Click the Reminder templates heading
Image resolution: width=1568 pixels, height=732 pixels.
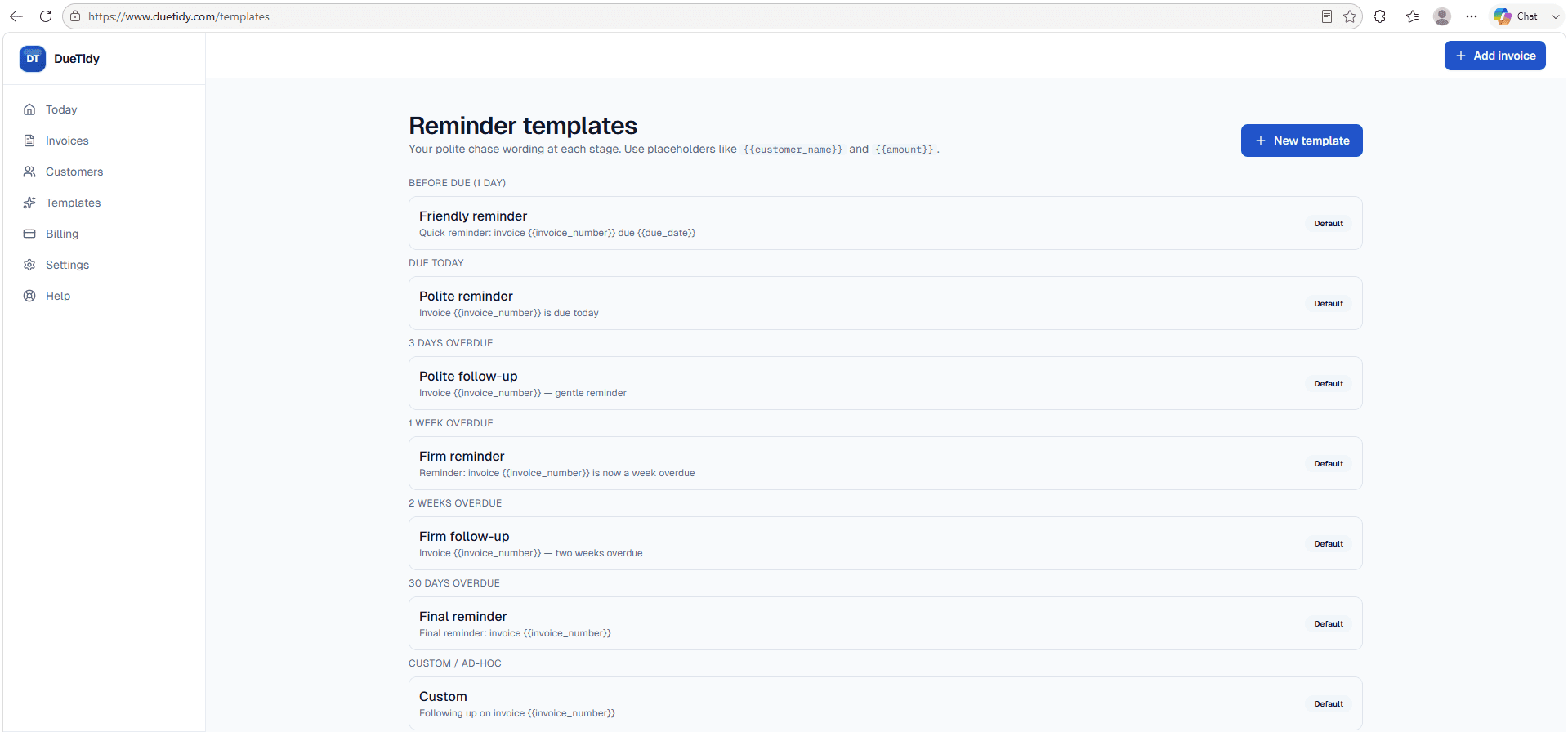pos(523,126)
